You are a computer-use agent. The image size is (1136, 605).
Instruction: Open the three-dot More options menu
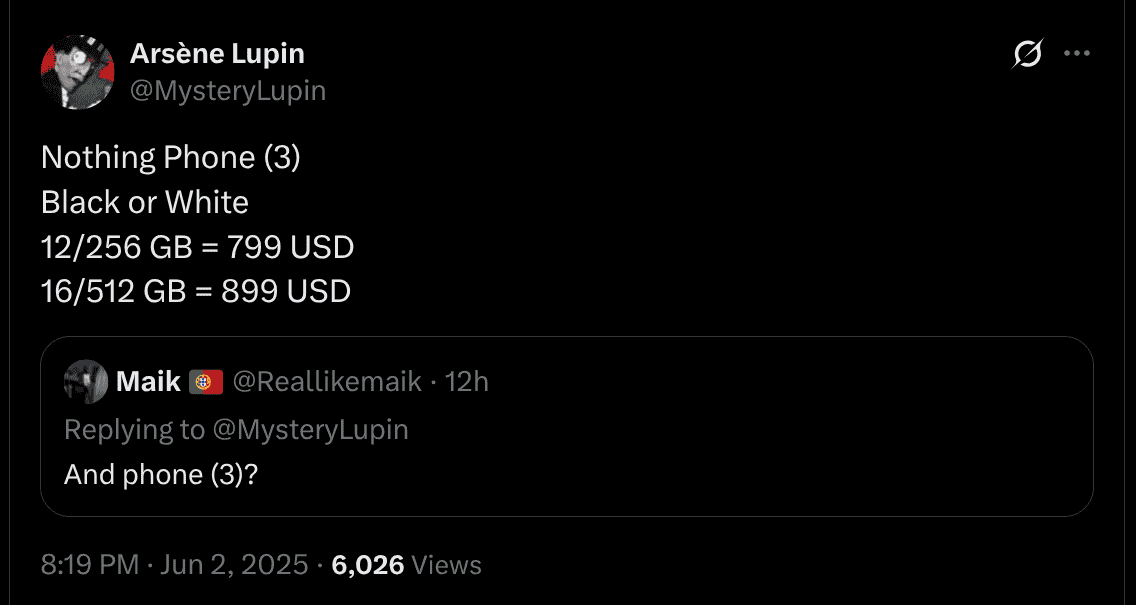point(1076,54)
